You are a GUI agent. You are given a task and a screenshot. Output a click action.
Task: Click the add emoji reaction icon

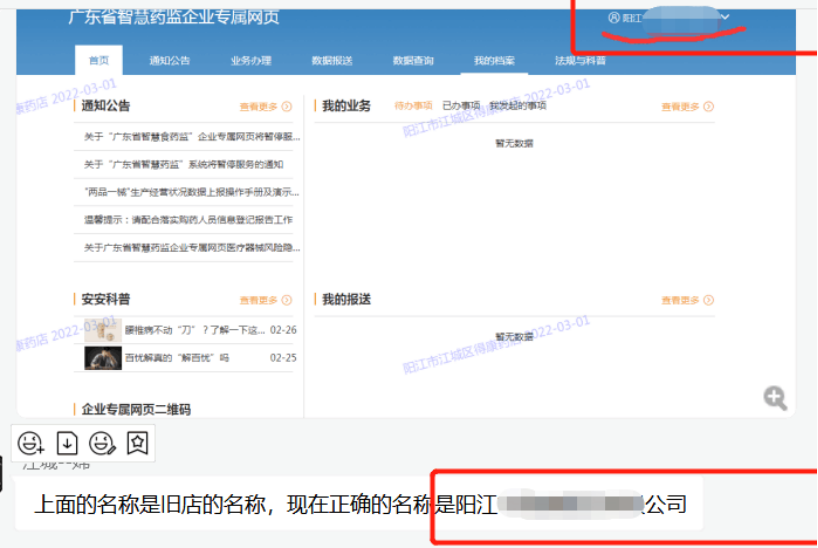tap(31, 443)
